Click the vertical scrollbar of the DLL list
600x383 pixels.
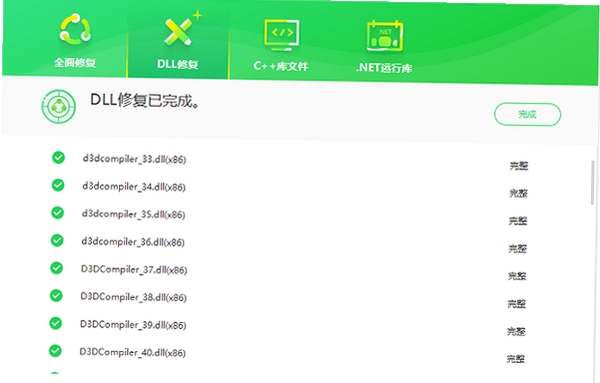[x=593, y=183]
